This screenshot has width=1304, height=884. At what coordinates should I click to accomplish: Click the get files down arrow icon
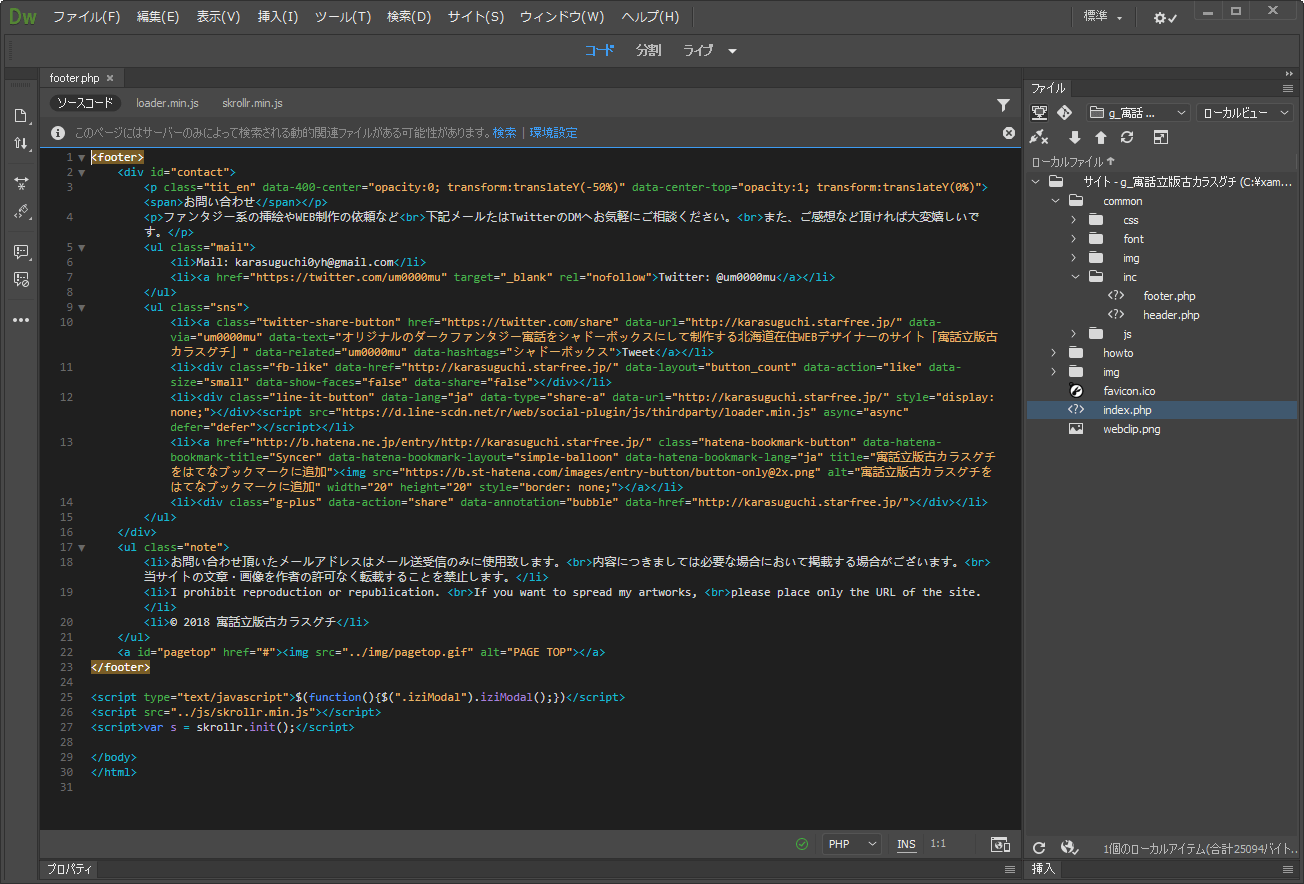click(1075, 138)
